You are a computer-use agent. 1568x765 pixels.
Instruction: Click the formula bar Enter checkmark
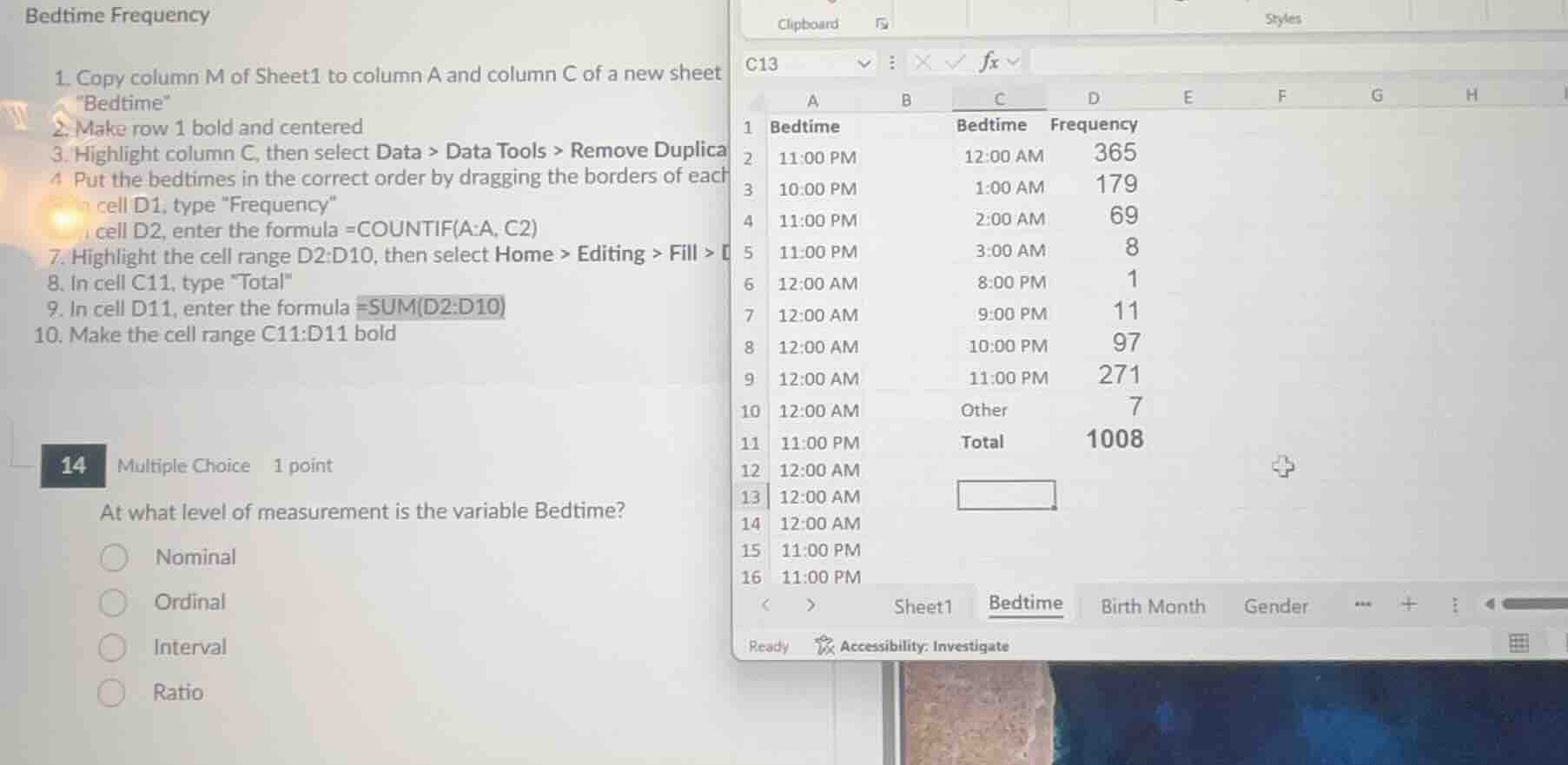click(956, 62)
